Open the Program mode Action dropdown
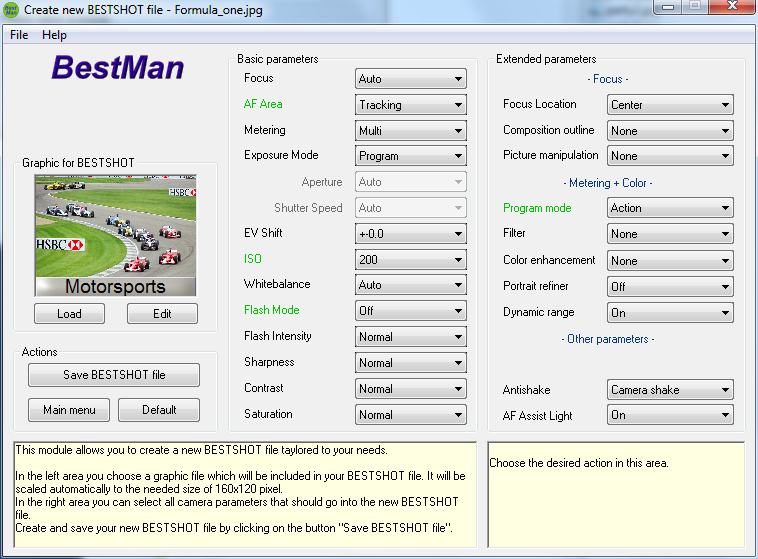Image resolution: width=758 pixels, height=559 pixels. tap(670, 208)
